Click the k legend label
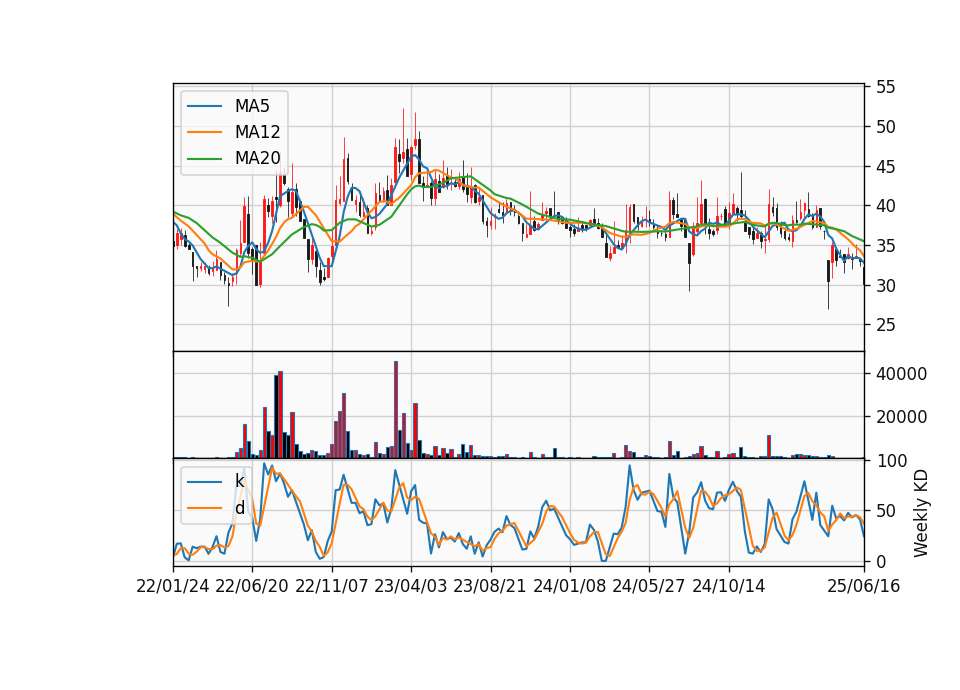960x690 pixels. coord(239,481)
